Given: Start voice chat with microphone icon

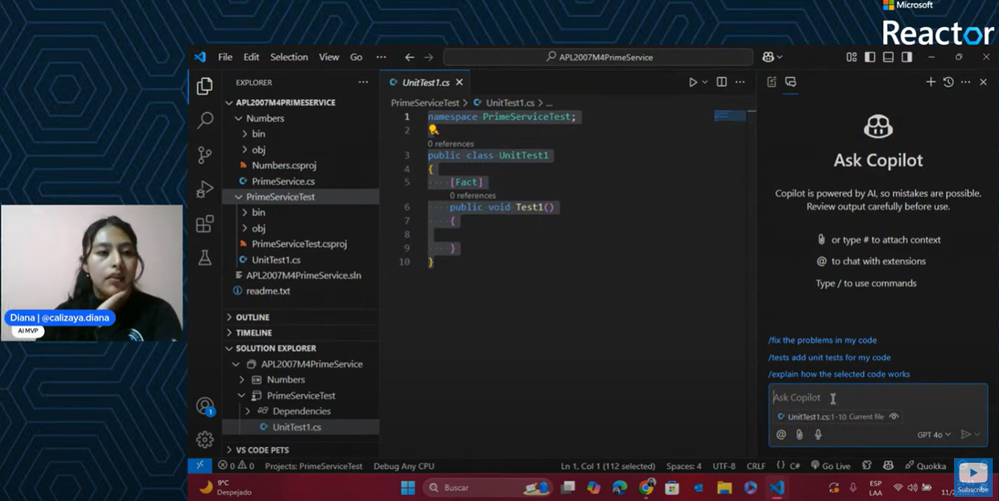Looking at the screenshot, I should pyautogui.click(x=818, y=434).
